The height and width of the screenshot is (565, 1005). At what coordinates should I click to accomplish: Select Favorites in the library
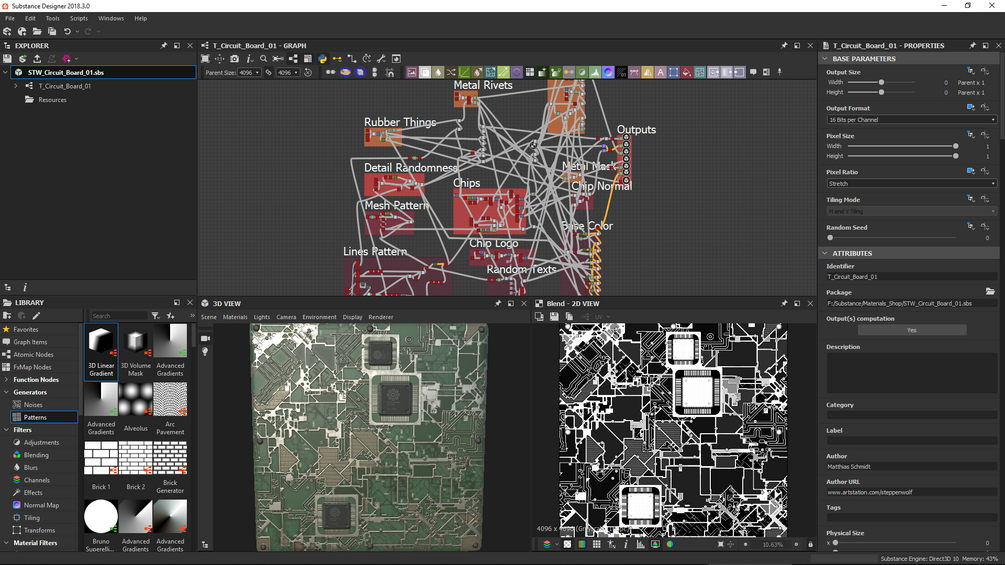click(x=26, y=329)
